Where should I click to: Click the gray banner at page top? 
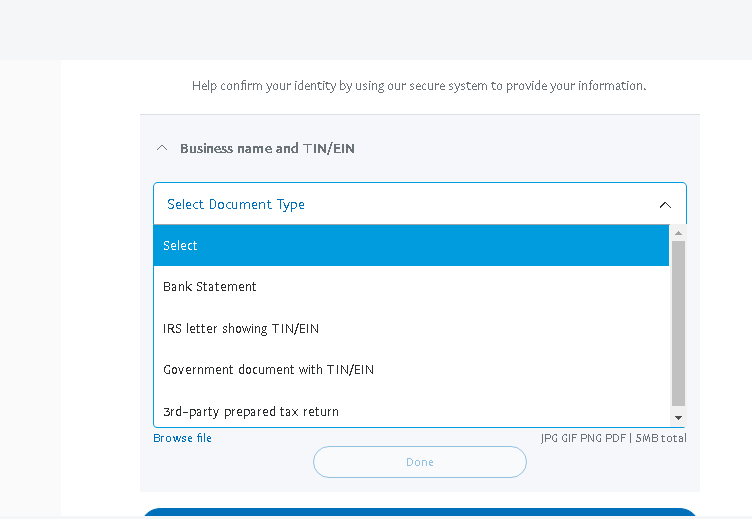(376, 30)
